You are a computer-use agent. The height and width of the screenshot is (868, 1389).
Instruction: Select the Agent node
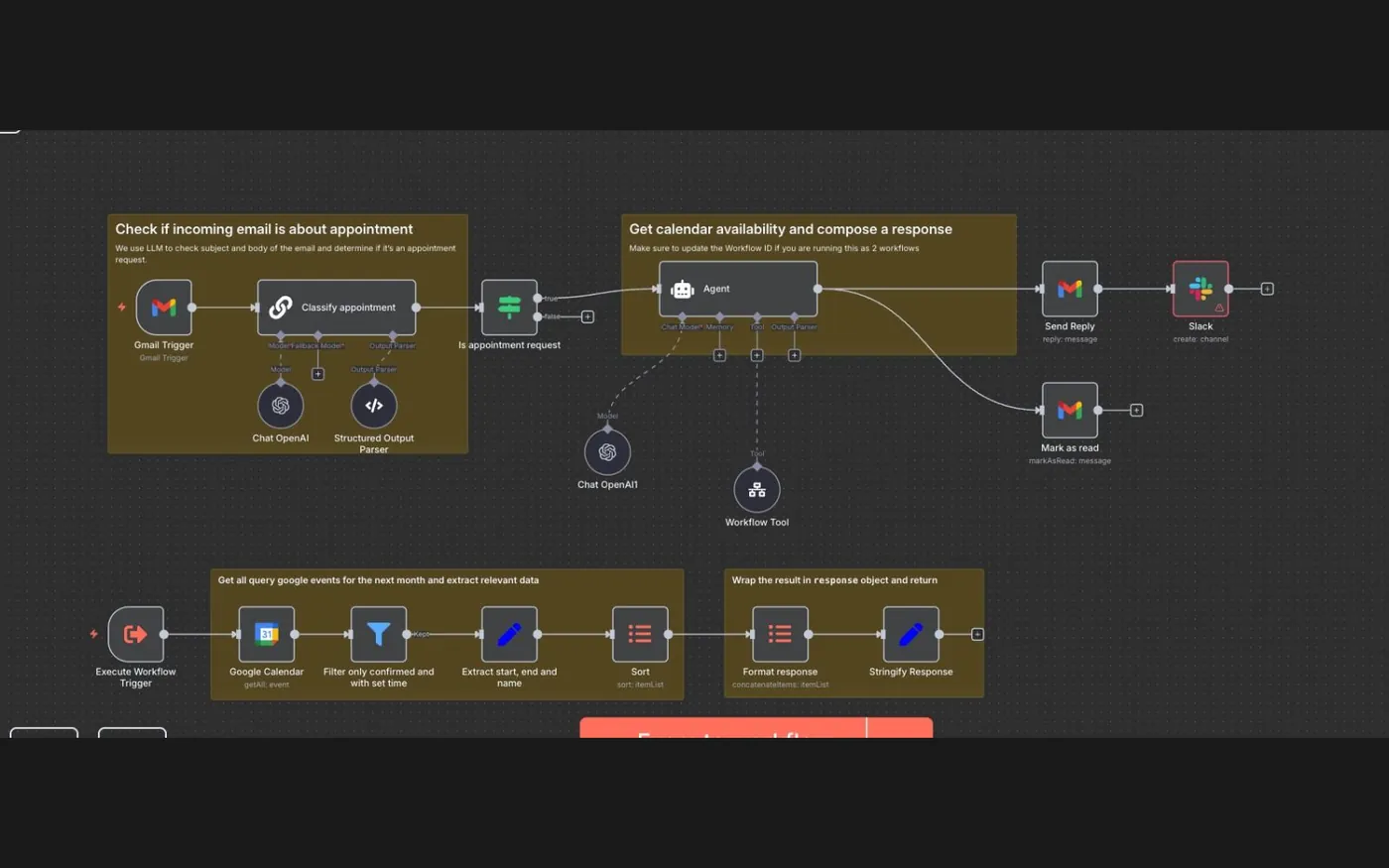click(x=738, y=289)
